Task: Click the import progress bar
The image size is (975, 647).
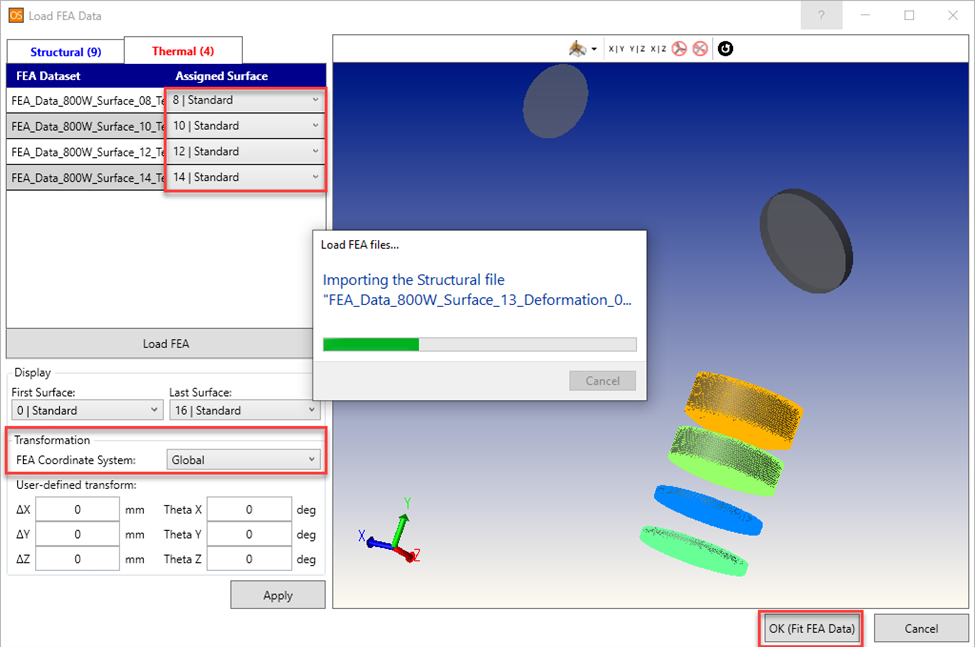Action: [x=479, y=344]
